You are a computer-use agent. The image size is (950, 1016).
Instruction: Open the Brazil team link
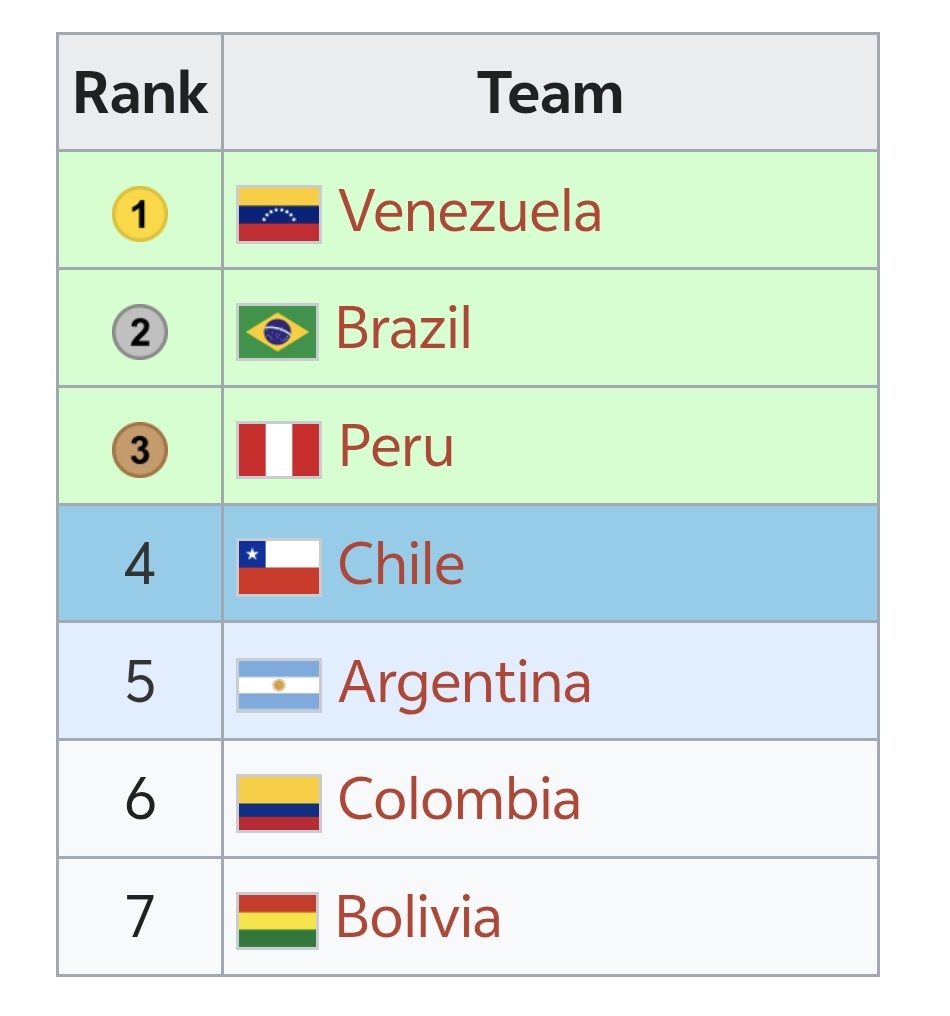403,328
